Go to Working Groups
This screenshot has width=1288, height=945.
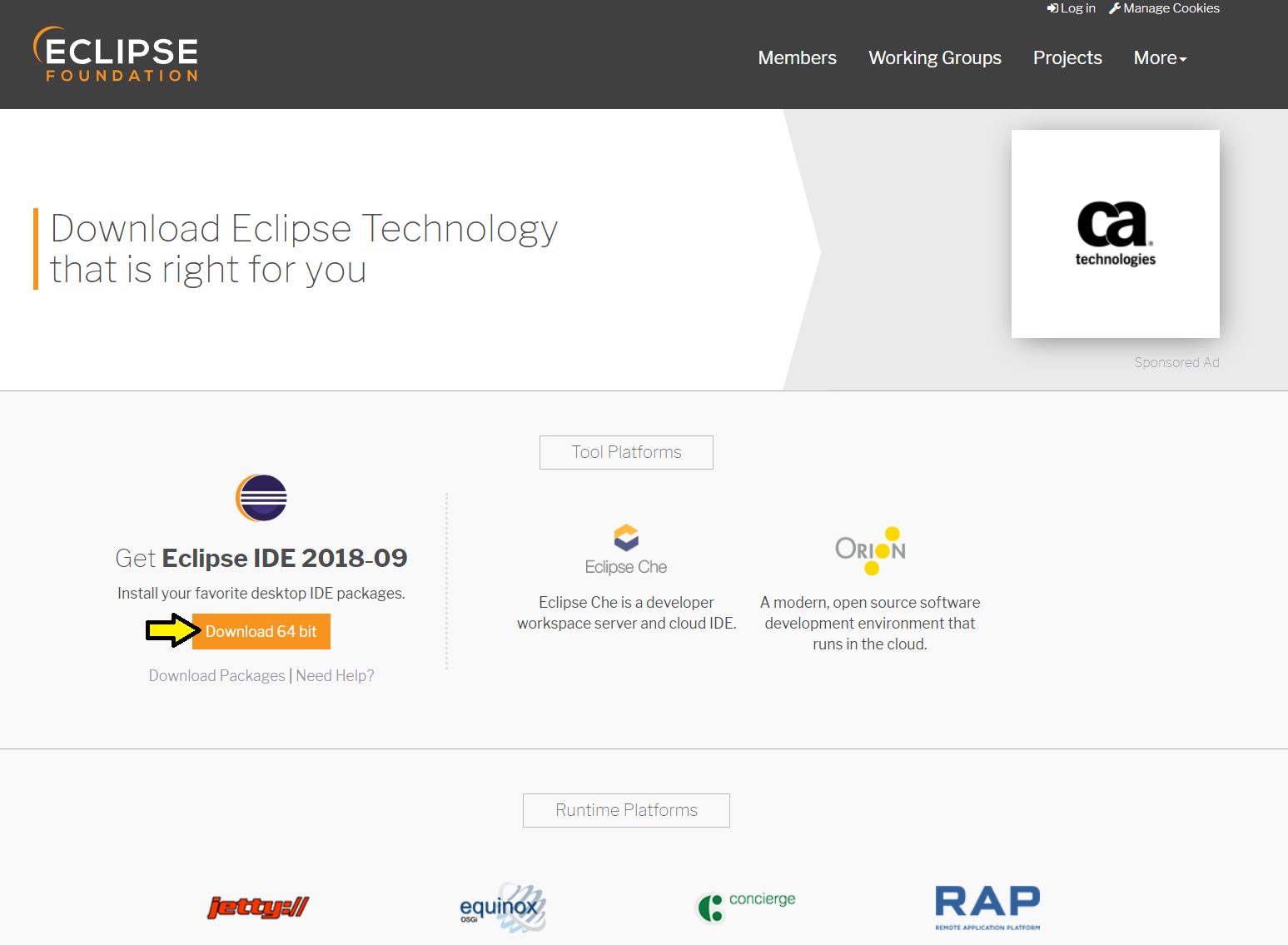tap(935, 57)
